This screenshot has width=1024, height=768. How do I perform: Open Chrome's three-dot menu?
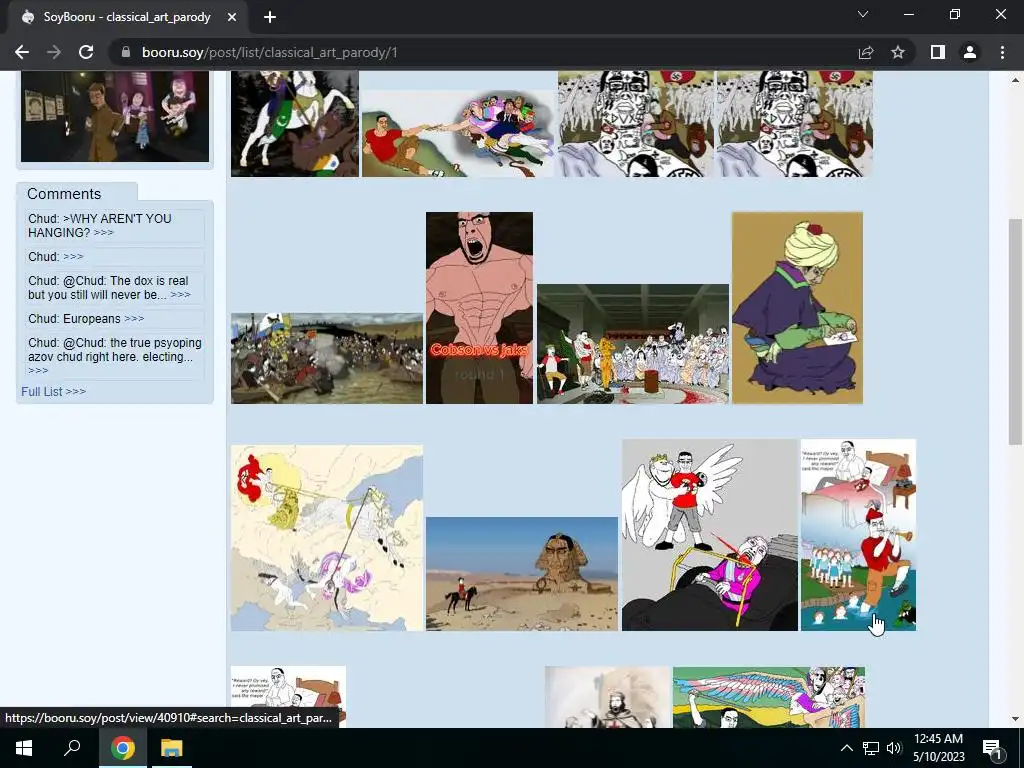pyautogui.click(x=1002, y=52)
